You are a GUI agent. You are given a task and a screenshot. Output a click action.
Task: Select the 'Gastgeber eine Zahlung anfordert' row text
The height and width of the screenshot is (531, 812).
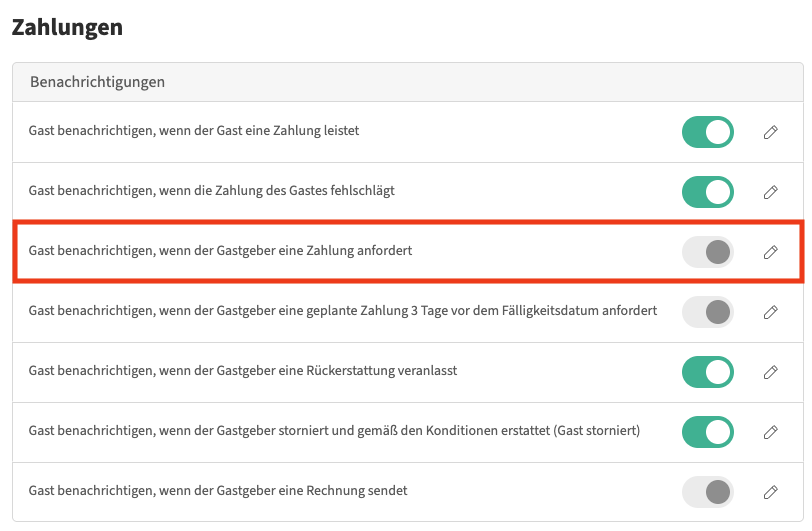pyautogui.click(x=220, y=251)
